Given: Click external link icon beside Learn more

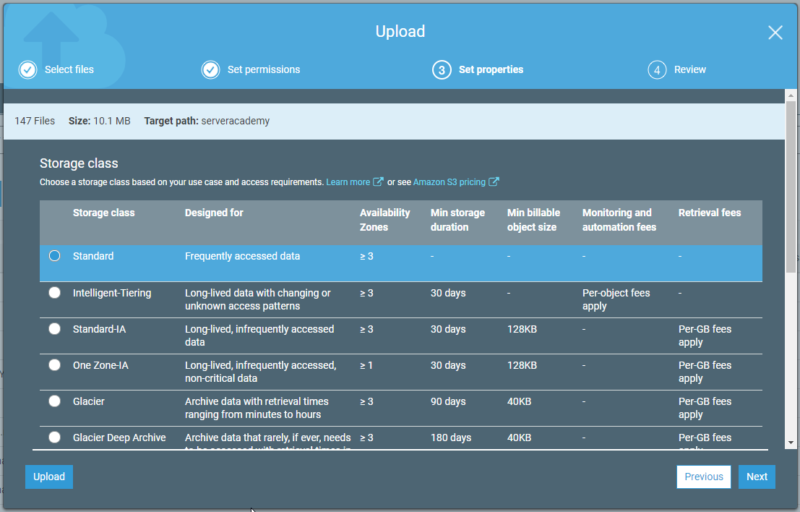Looking at the screenshot, I should [378, 182].
